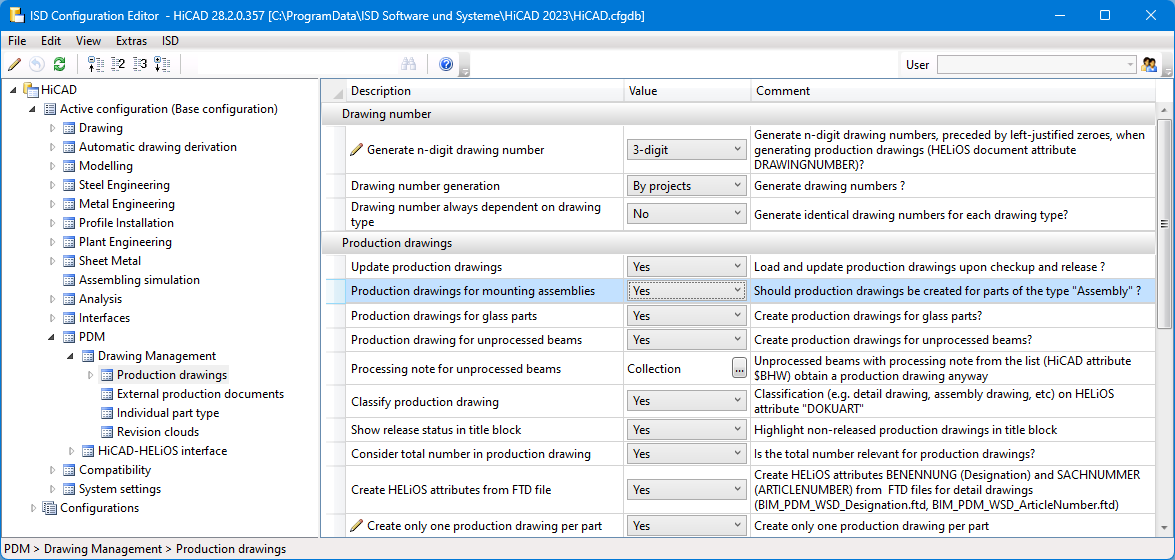The image size is (1175, 560).
Task: Collapse the PDM tree node
Action: 53,337
